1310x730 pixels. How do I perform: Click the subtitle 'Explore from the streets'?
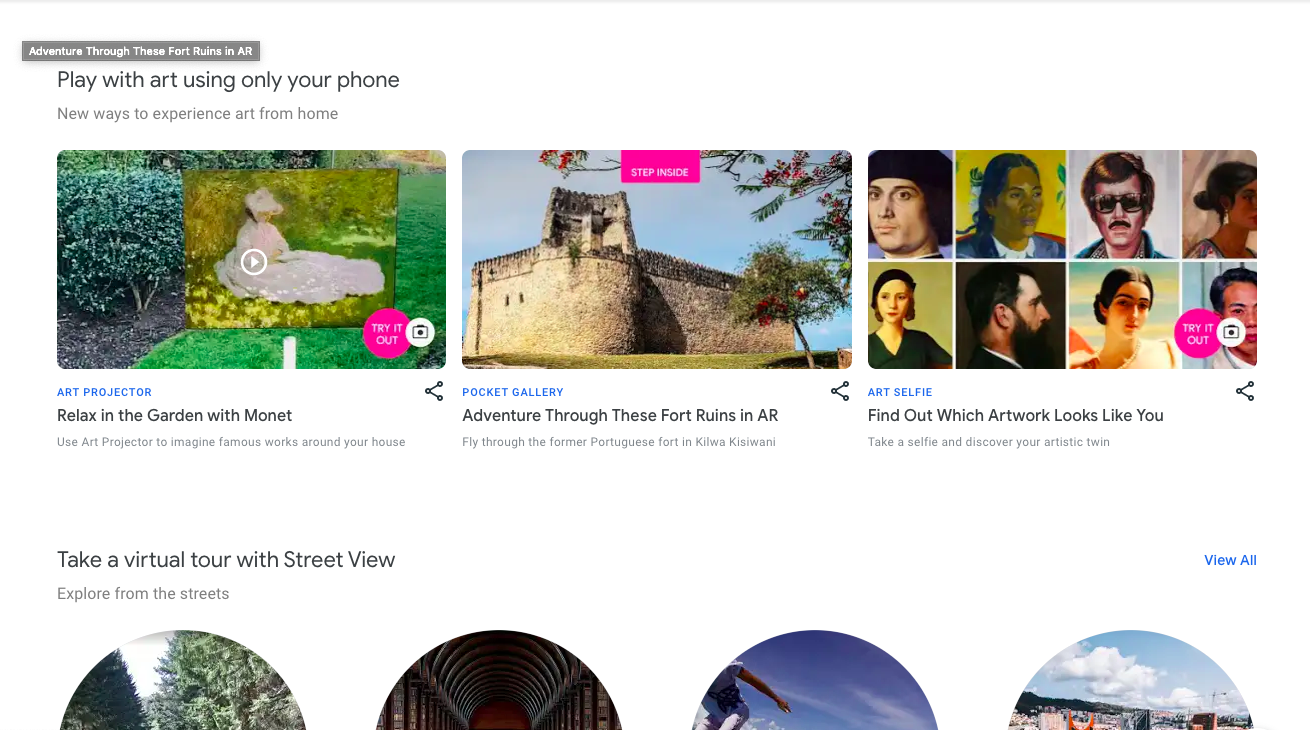[143, 594]
